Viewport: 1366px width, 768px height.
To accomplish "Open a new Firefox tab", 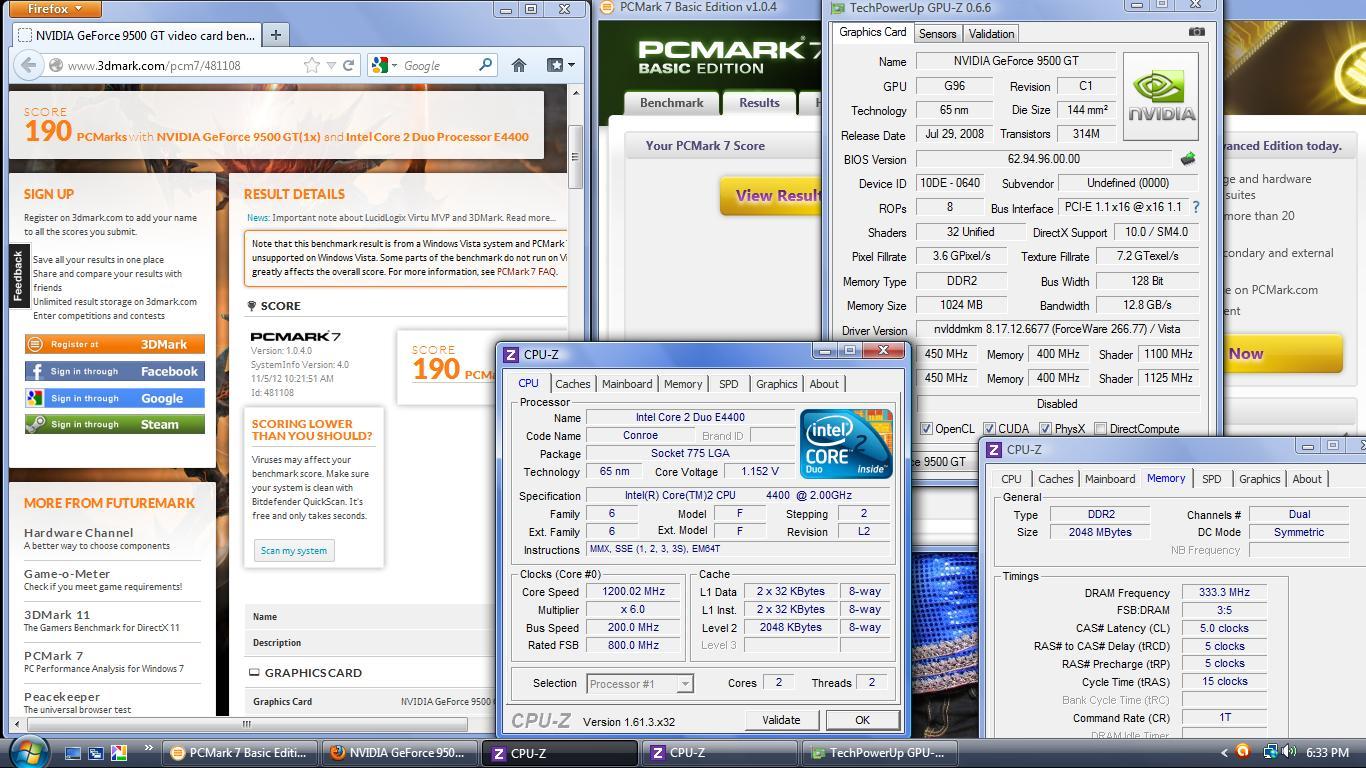I will coord(275,34).
